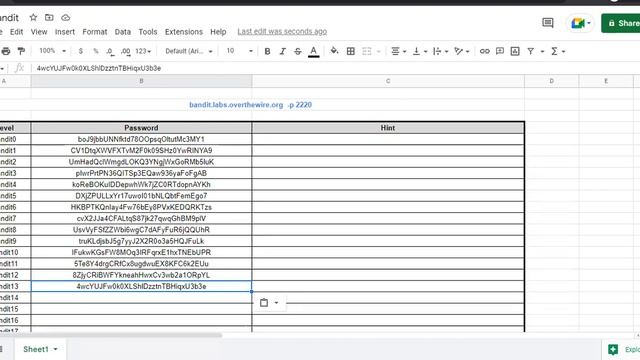This screenshot has height=360, width=640.
Task: Create a filter
Action: click(x=531, y=51)
